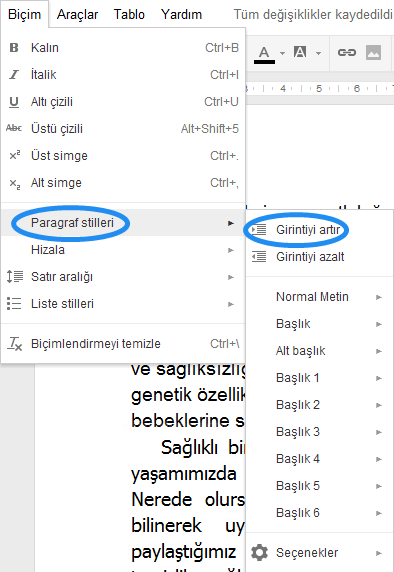Click the insert image toolbar icon
394x572 pixels.
pos(374,53)
